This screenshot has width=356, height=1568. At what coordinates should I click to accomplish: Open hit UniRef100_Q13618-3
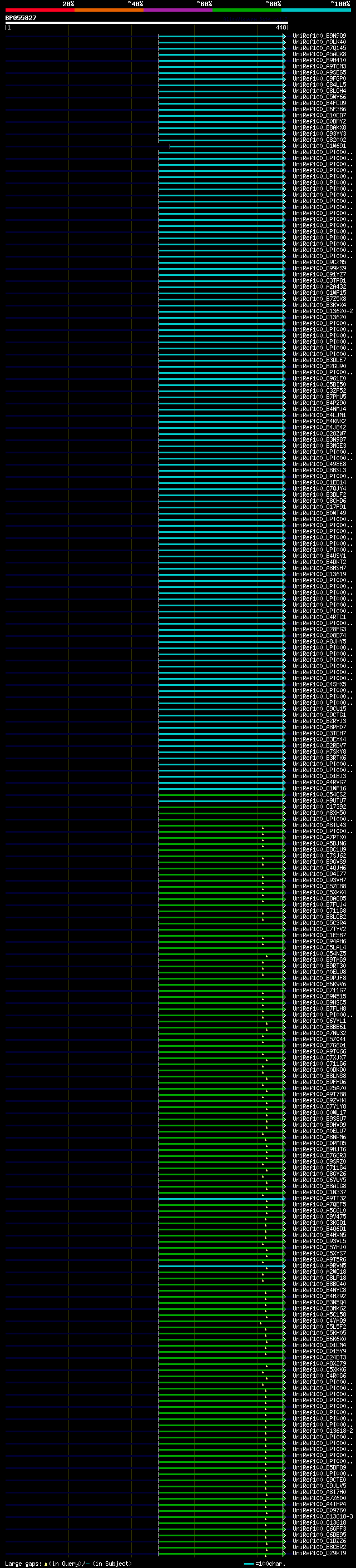click(322, 1516)
